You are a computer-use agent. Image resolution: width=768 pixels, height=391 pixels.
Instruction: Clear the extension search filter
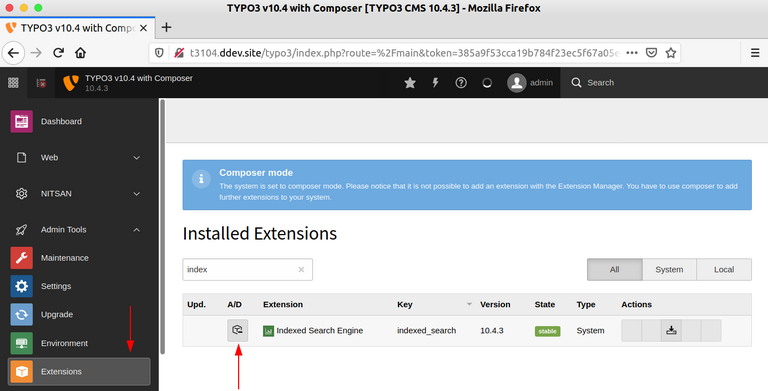301,269
